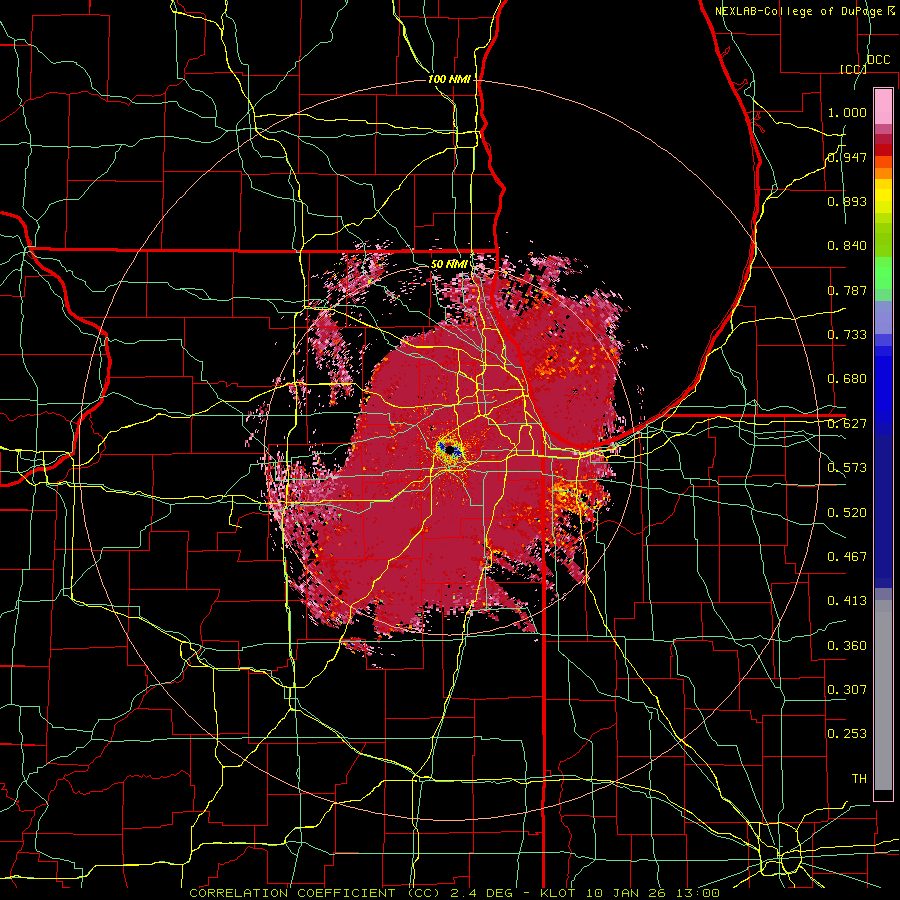The image size is (900, 900).
Task: Click the "100 NMI" range ring label
Action: (x=449, y=79)
